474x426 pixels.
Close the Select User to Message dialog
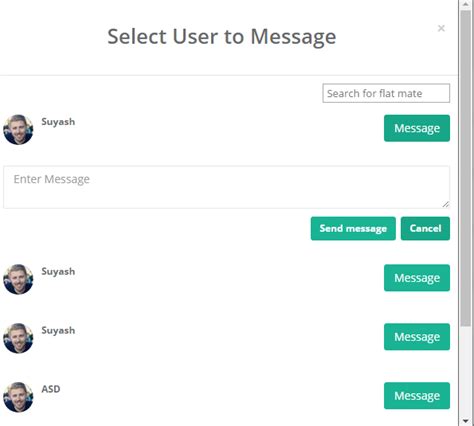[441, 28]
